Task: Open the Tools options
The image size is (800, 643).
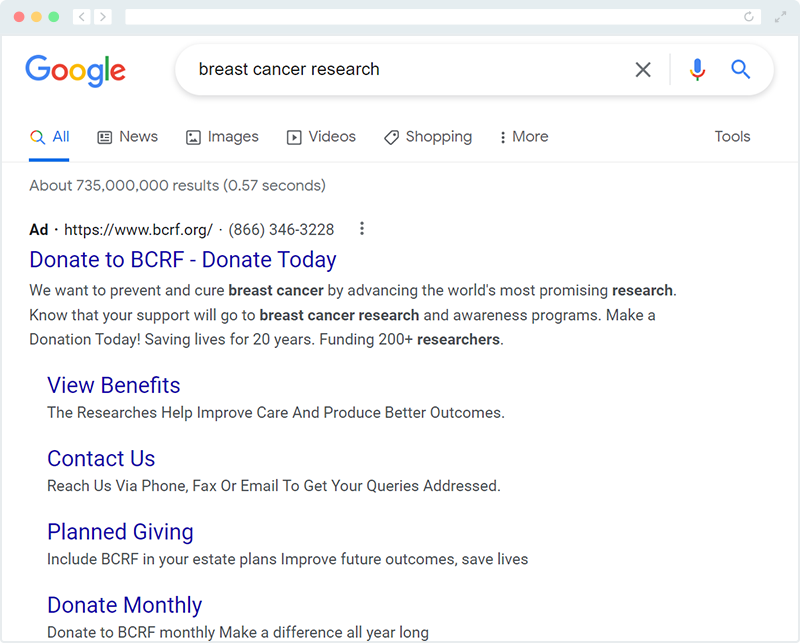Action: coord(732,137)
